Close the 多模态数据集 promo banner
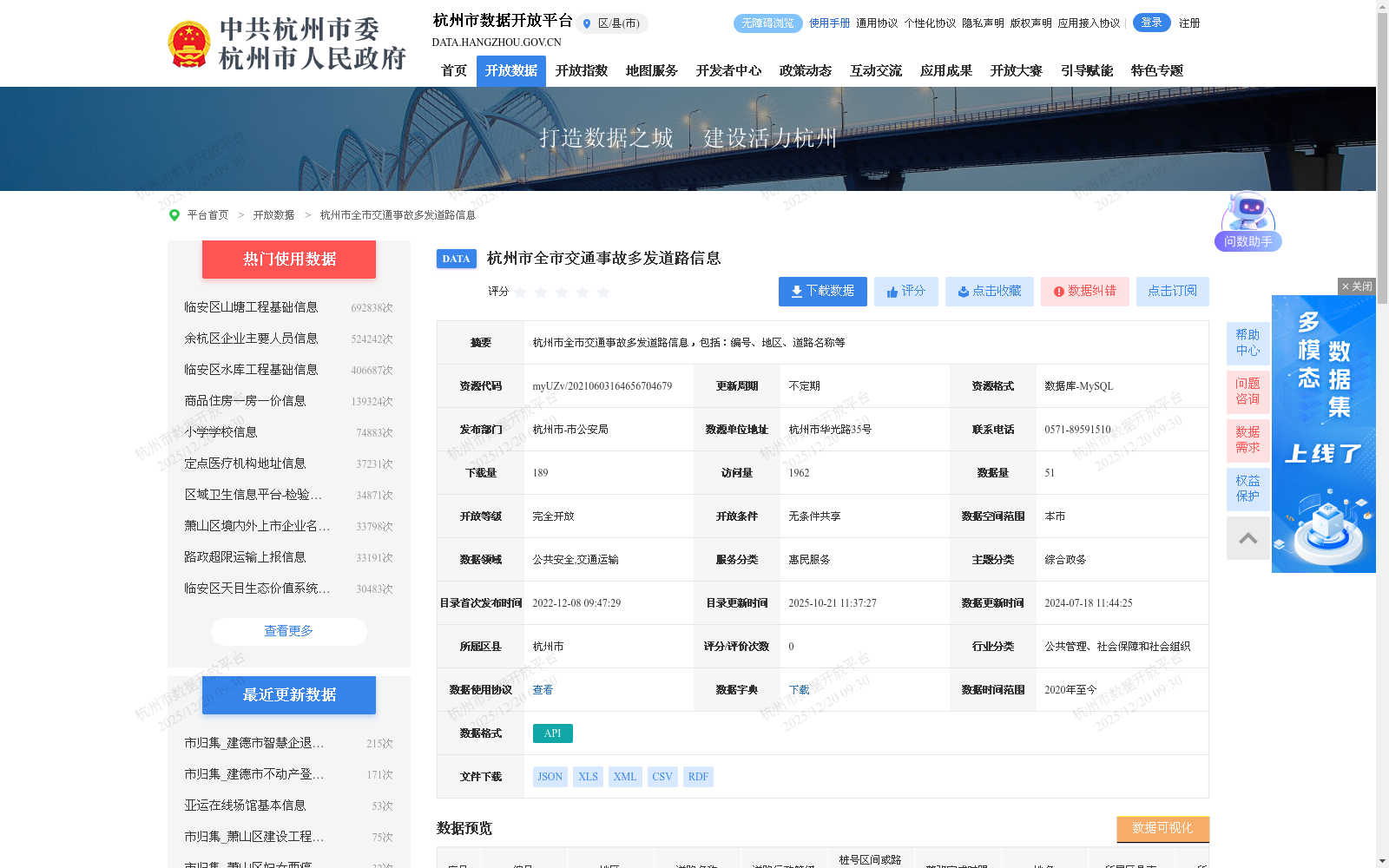Viewport: 1389px width, 868px height. [x=1356, y=286]
